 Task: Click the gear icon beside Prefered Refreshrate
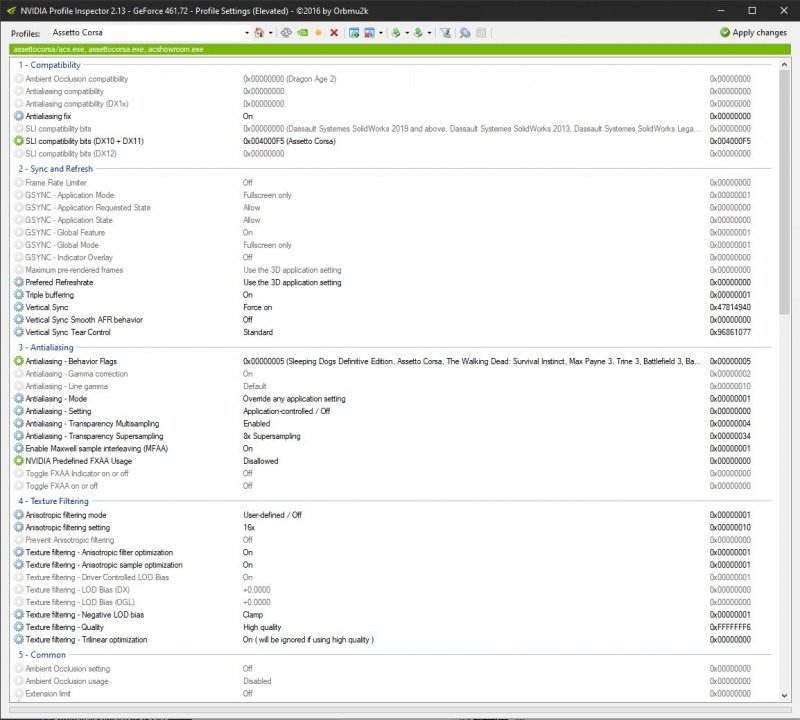coord(19,282)
